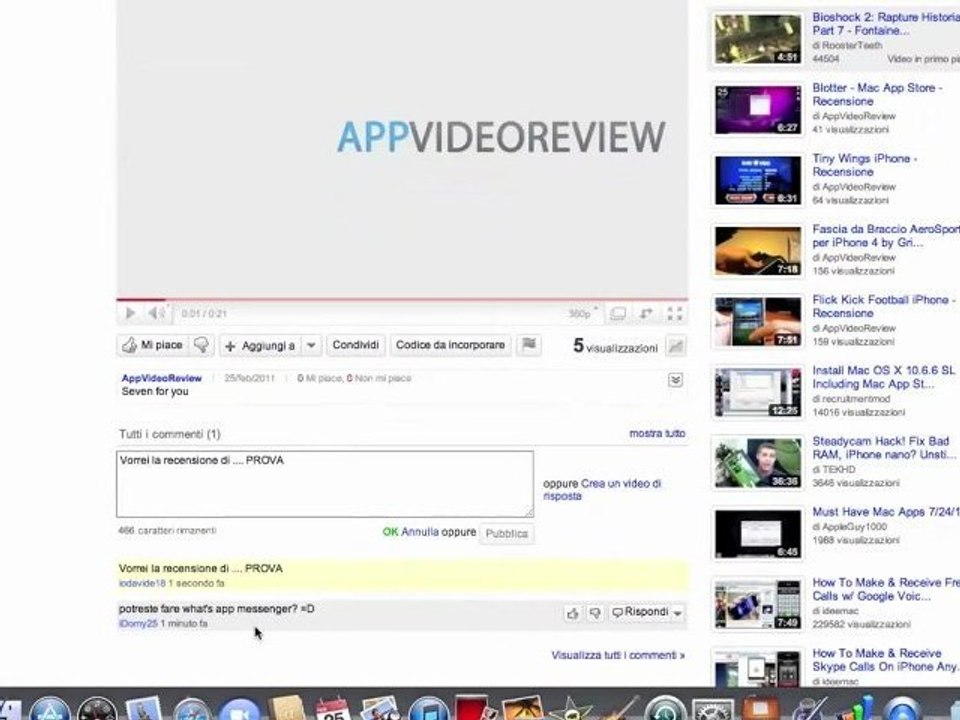The image size is (960, 720).
Task: Thumbs down the iDomy25 comment
Action: (594, 613)
